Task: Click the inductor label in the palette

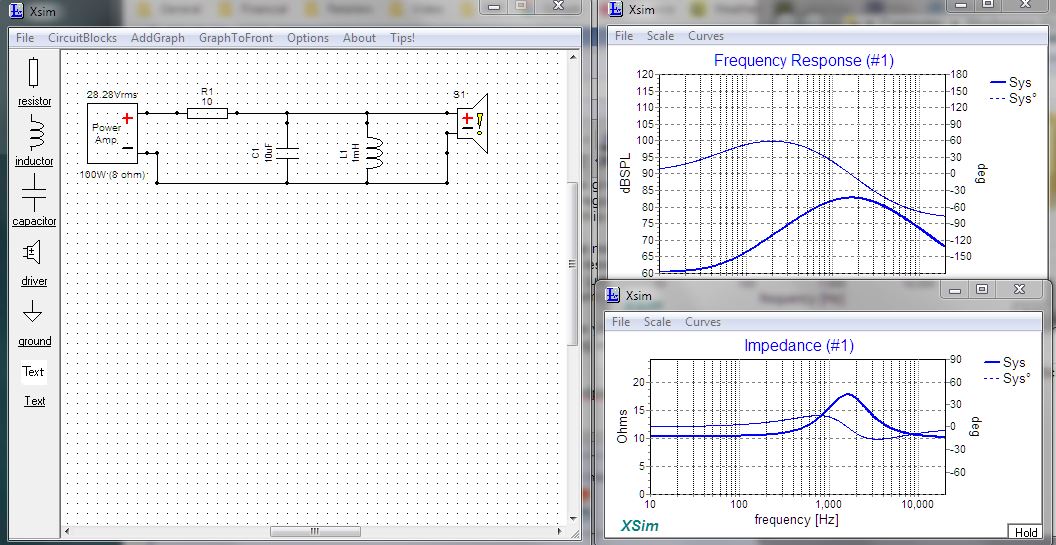Action: tap(34, 161)
